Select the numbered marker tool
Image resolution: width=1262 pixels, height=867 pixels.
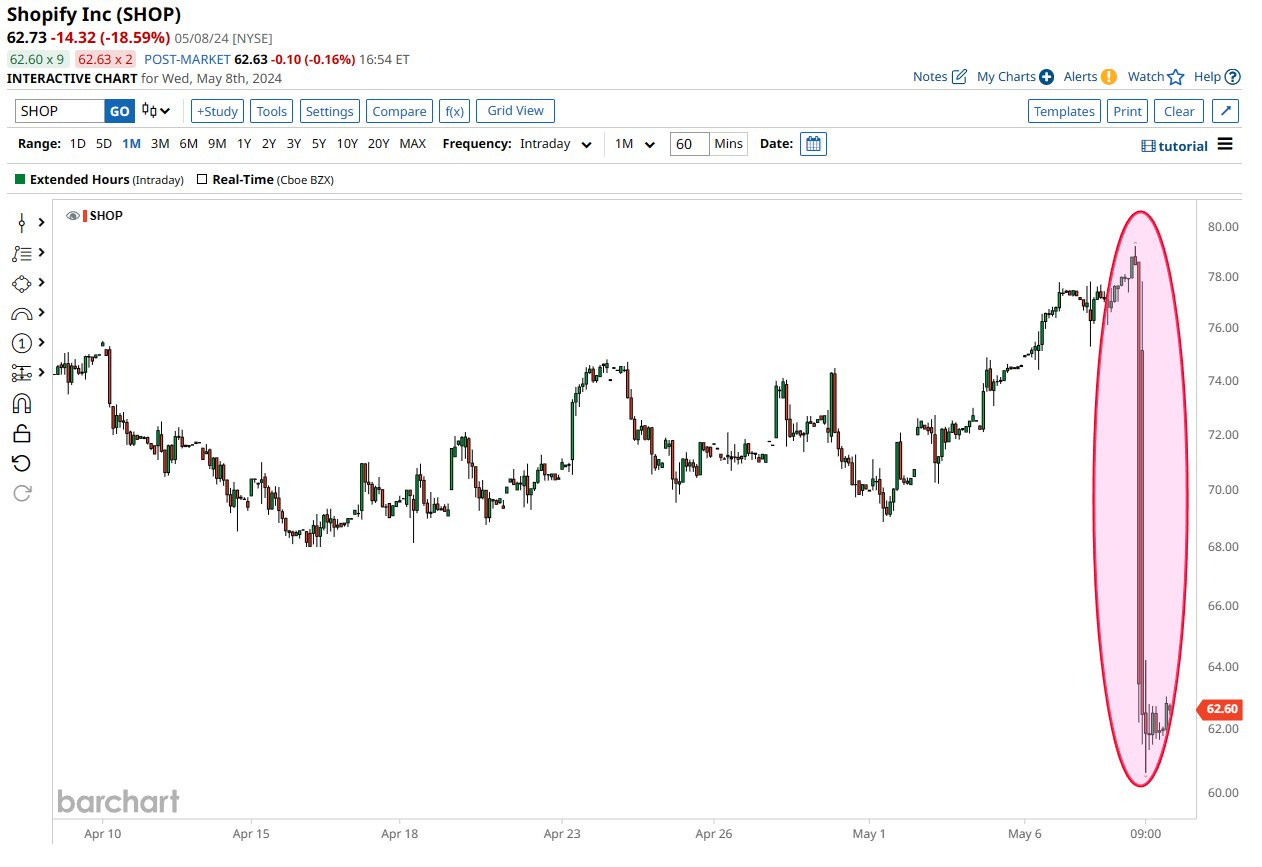(22, 343)
